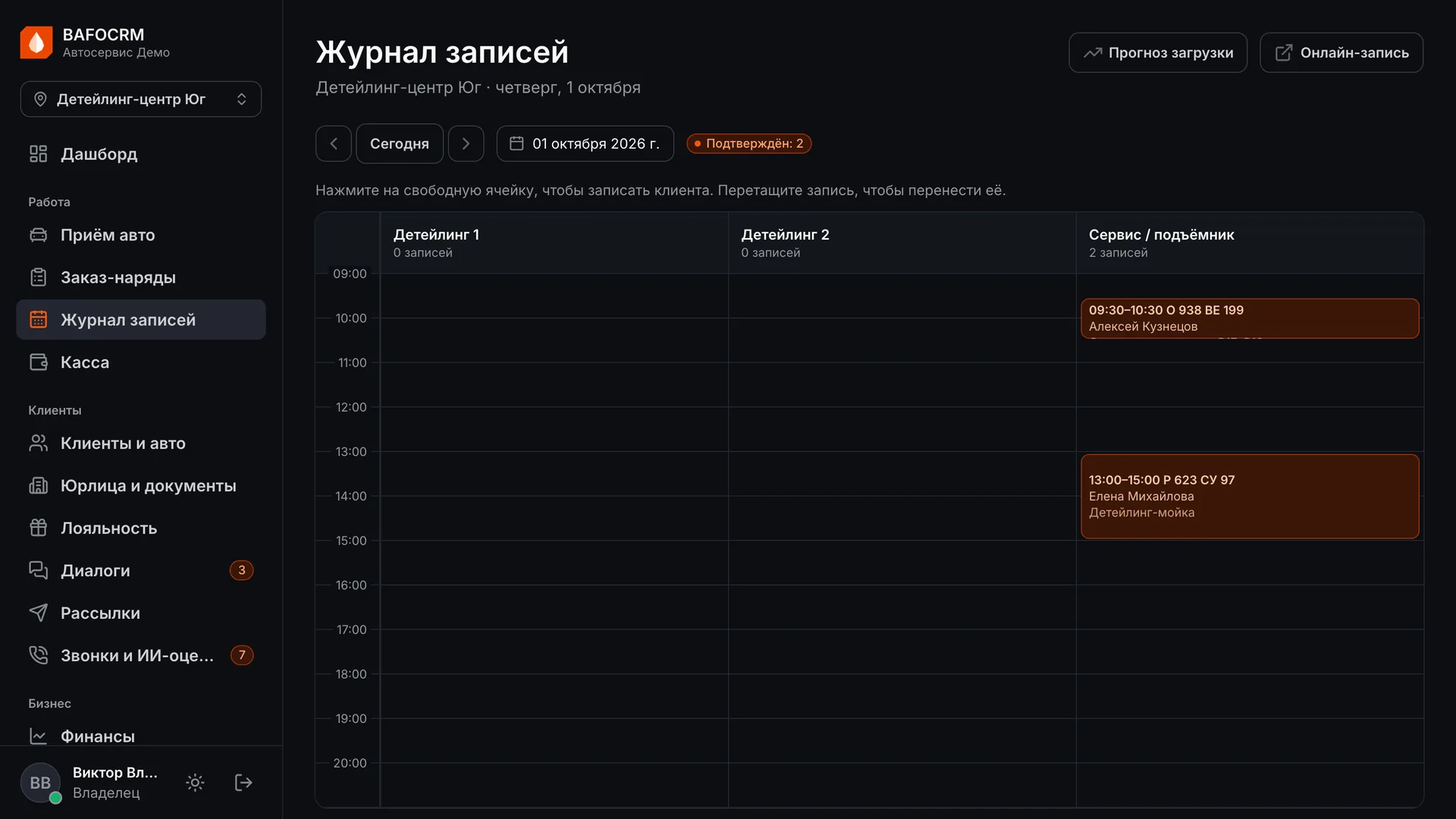
Task: Click the Подтверждён: 2 status badge
Action: click(x=749, y=143)
